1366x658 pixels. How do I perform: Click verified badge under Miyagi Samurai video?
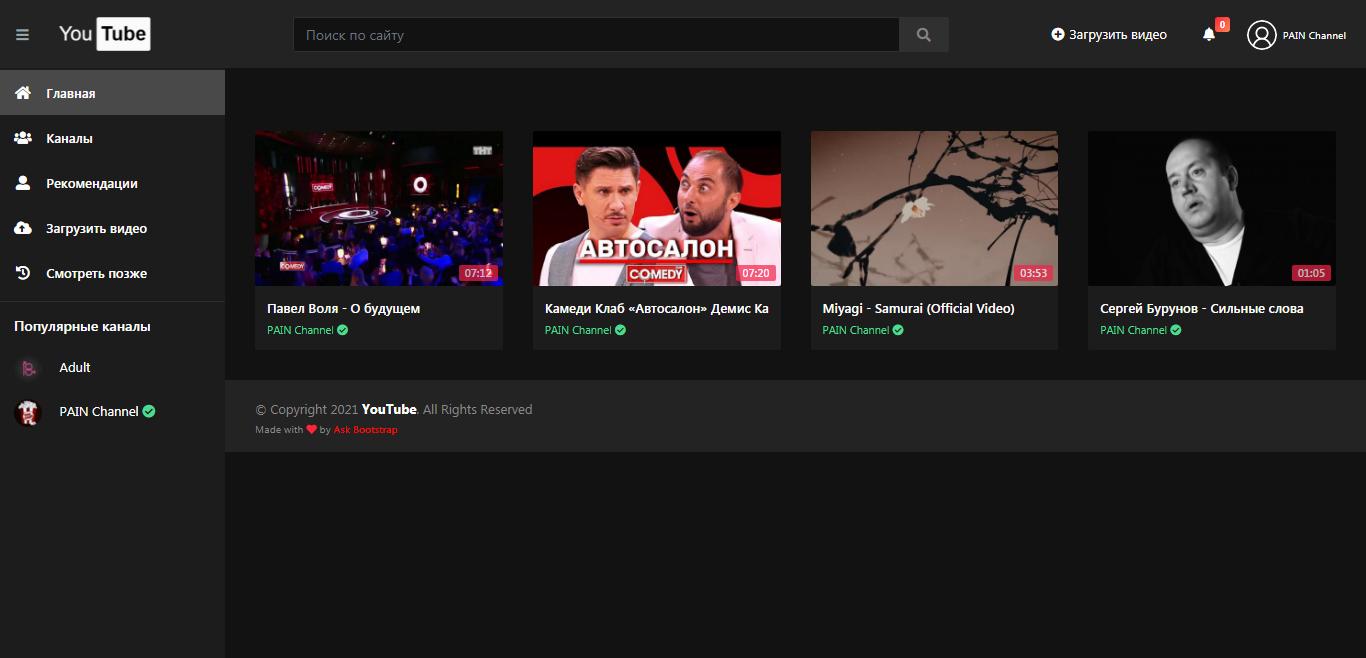click(898, 330)
